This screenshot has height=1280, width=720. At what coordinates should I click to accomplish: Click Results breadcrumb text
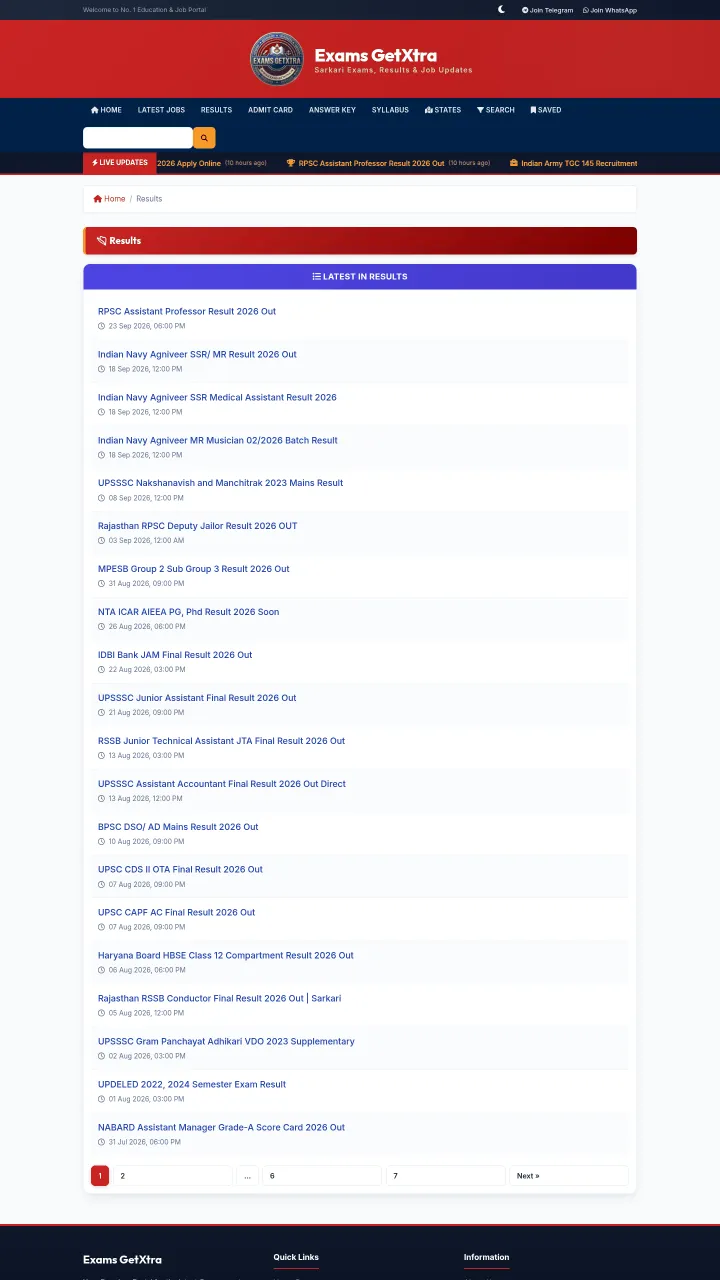coord(149,199)
